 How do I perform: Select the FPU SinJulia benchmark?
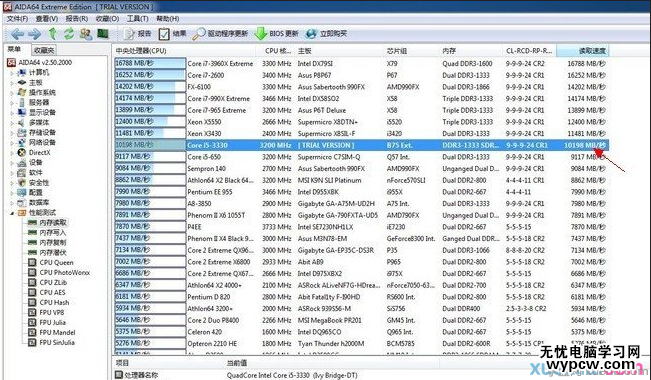click(57, 343)
